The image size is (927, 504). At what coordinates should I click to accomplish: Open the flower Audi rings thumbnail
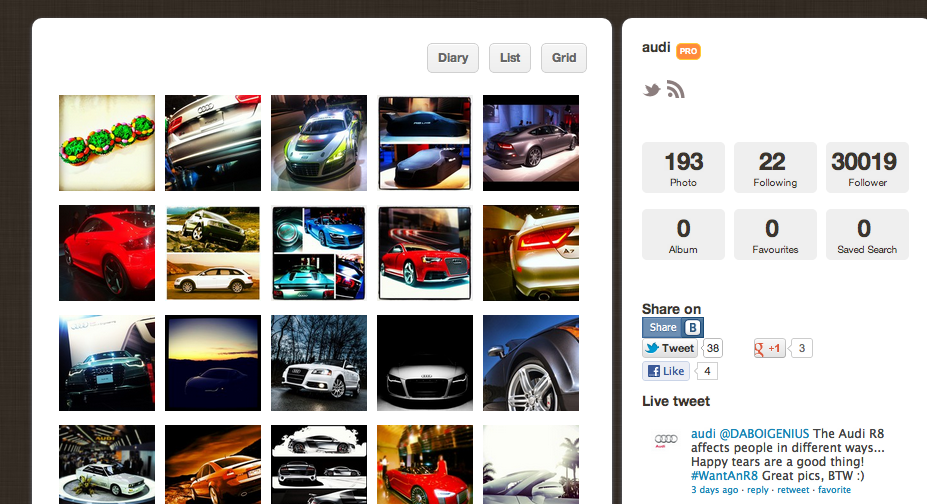point(107,143)
